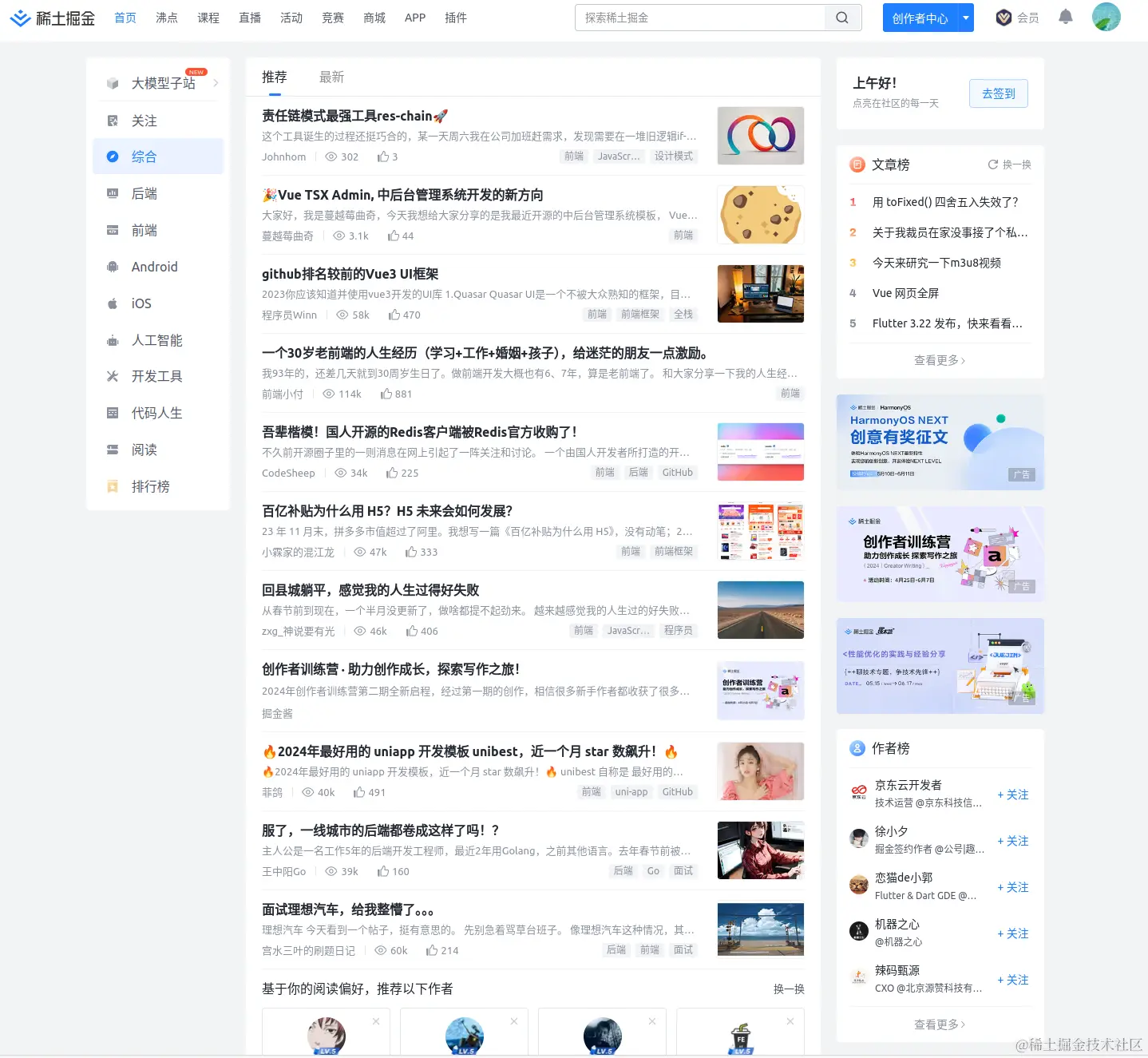Open the 百亿补贴为什么用 H5 article title
Image resolution: width=1148 pixels, height=1058 pixels.
point(387,511)
